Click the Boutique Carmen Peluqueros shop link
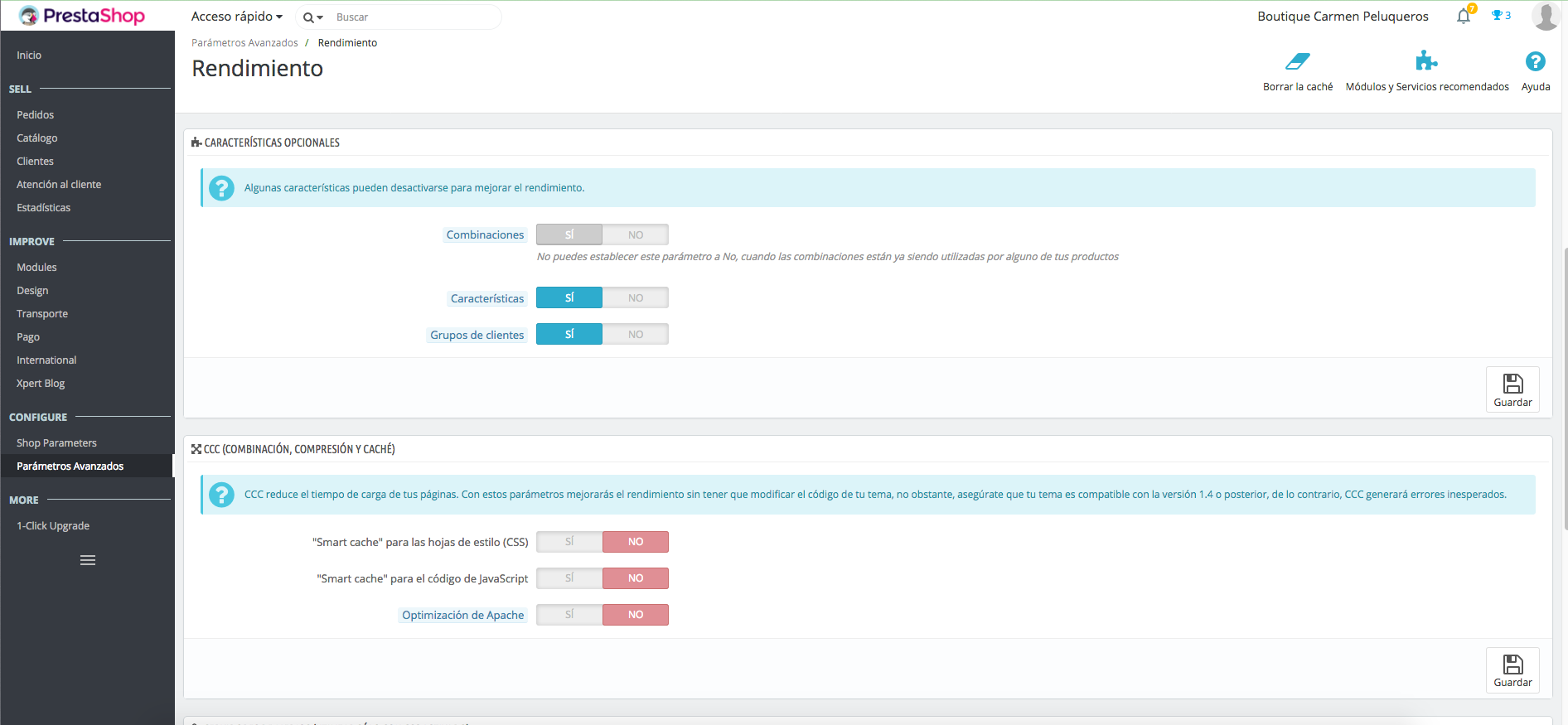 pyautogui.click(x=1343, y=17)
